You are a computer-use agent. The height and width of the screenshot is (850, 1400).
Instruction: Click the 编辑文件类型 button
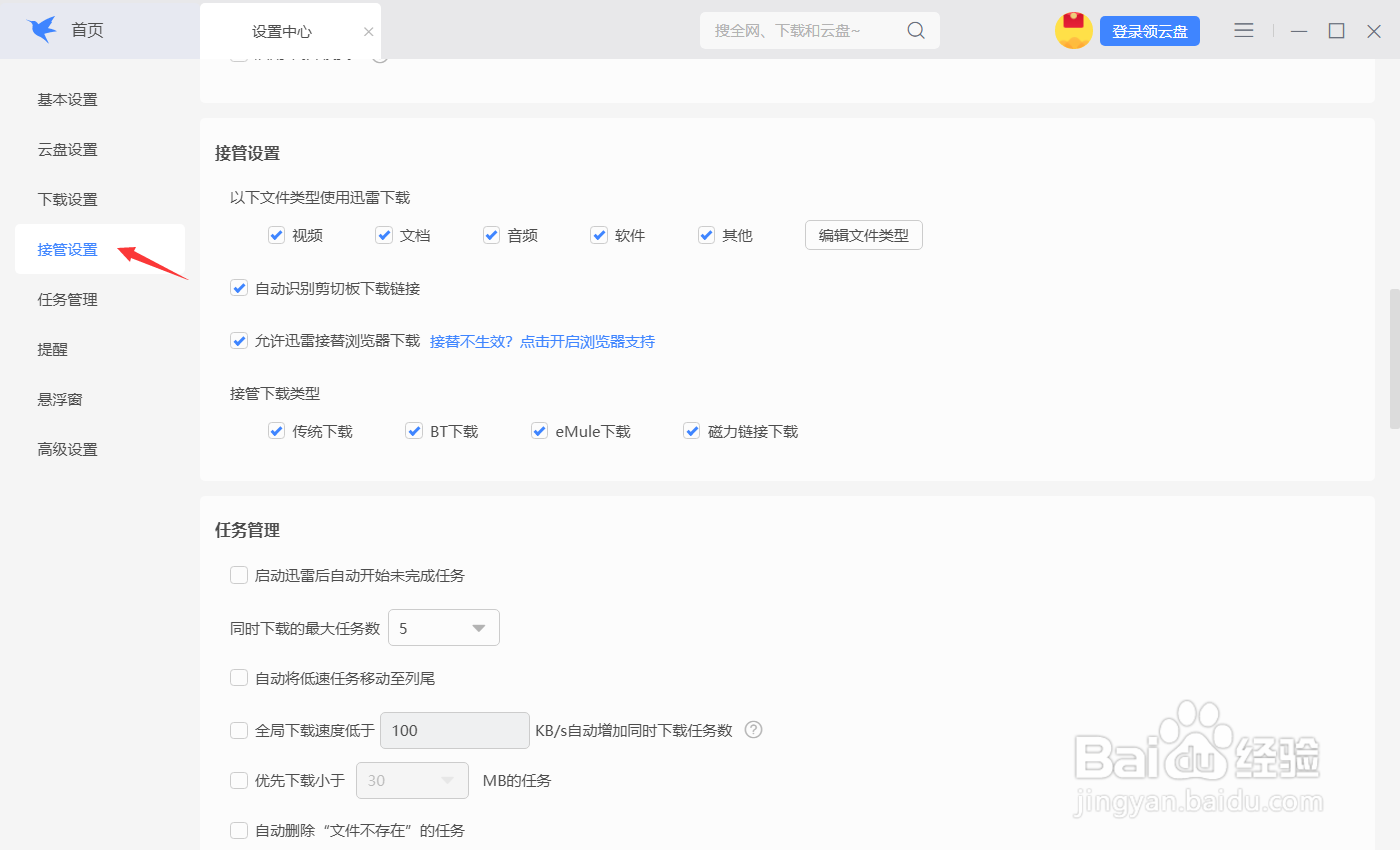[x=864, y=235]
